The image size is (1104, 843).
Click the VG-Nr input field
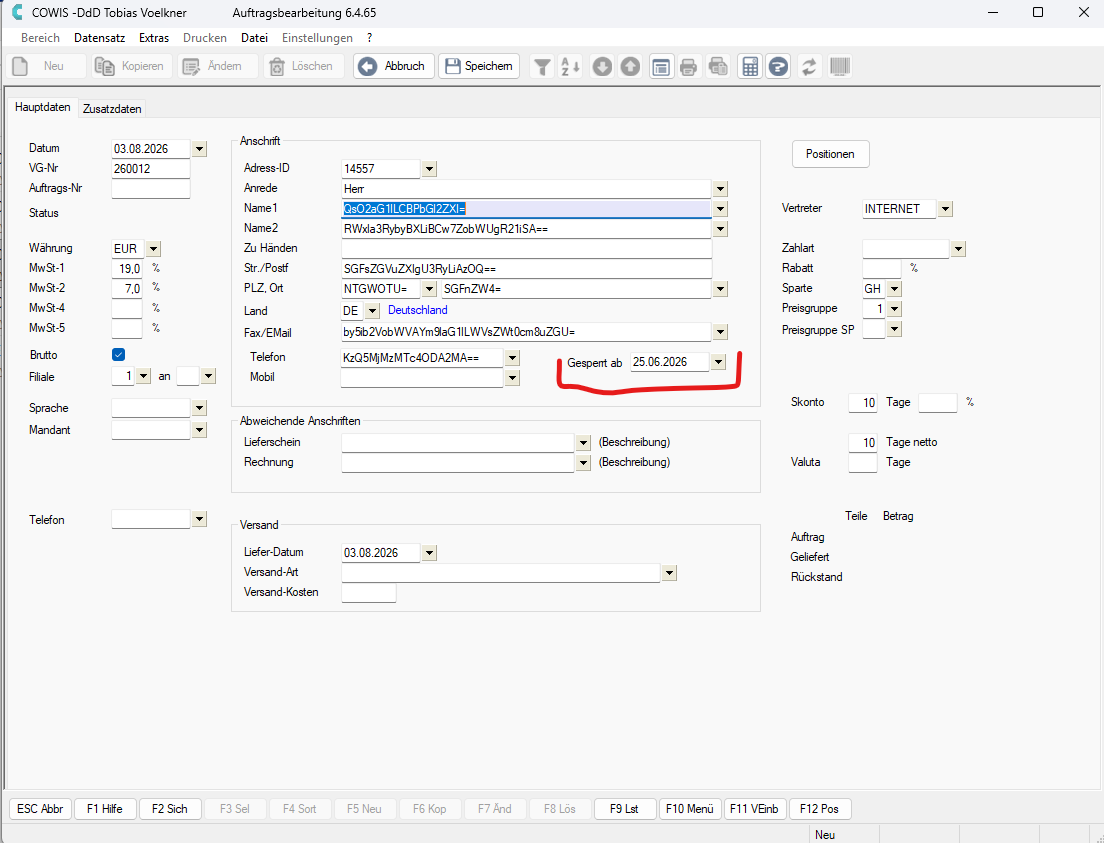151,168
